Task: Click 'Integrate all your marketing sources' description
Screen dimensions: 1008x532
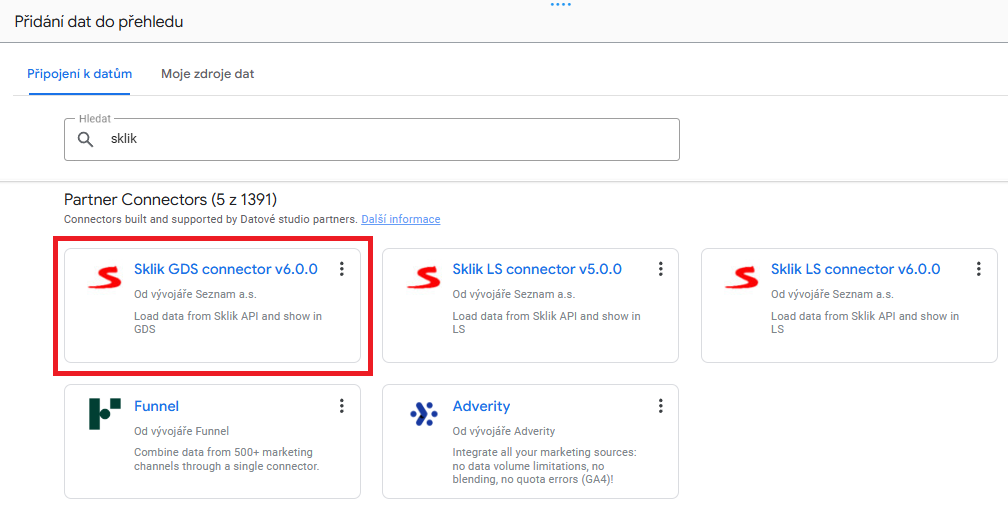Action: [544, 466]
